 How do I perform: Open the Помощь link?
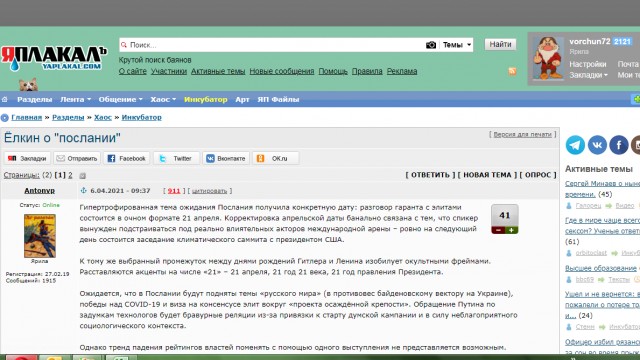[x=333, y=71]
